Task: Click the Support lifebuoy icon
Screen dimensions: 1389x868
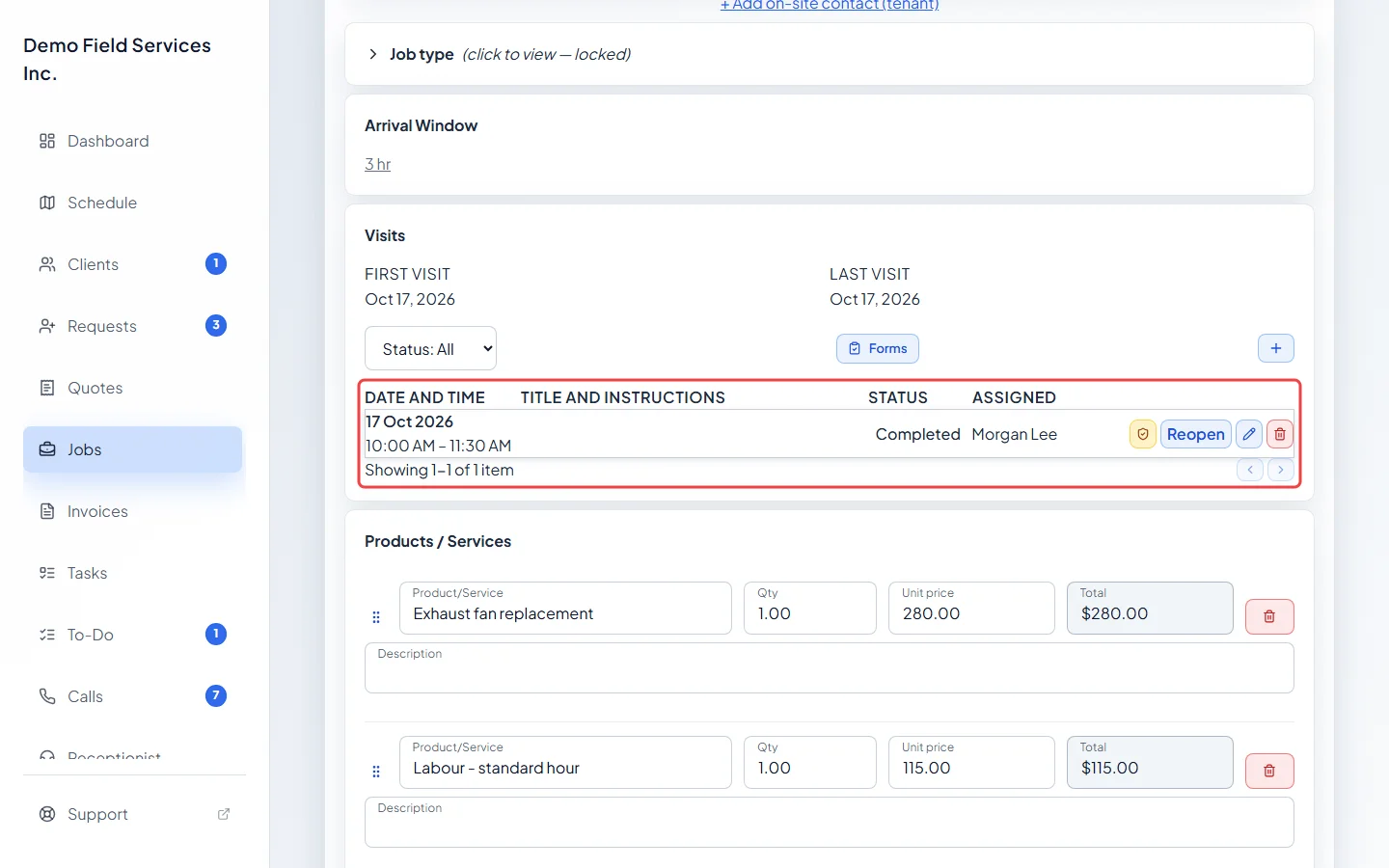Action: pos(47,814)
